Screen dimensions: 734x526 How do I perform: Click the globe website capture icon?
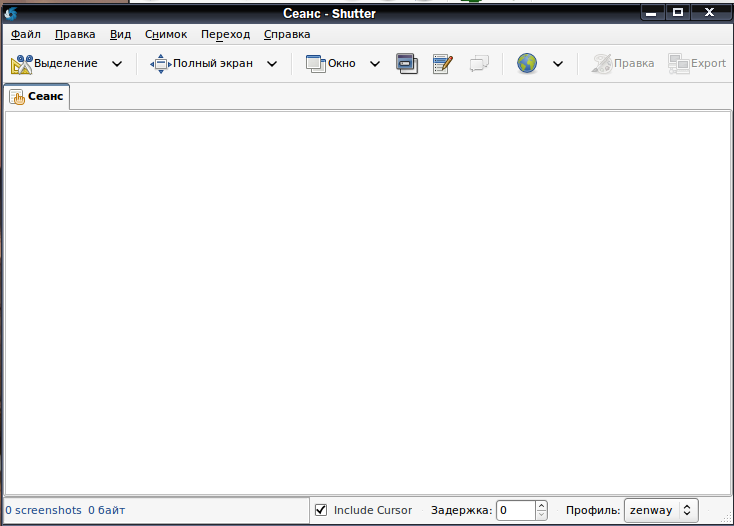[x=527, y=63]
